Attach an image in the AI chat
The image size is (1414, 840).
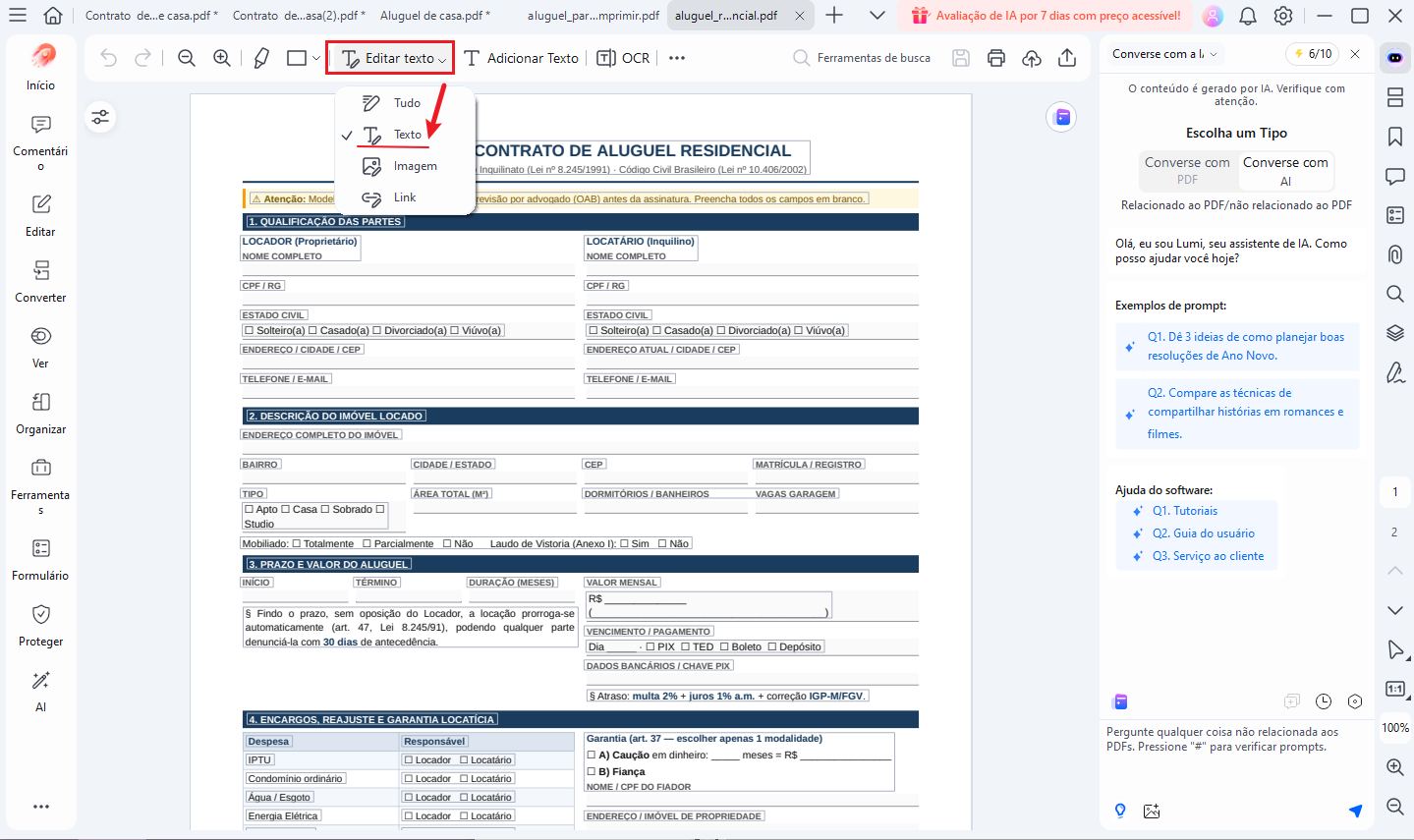point(1151,811)
